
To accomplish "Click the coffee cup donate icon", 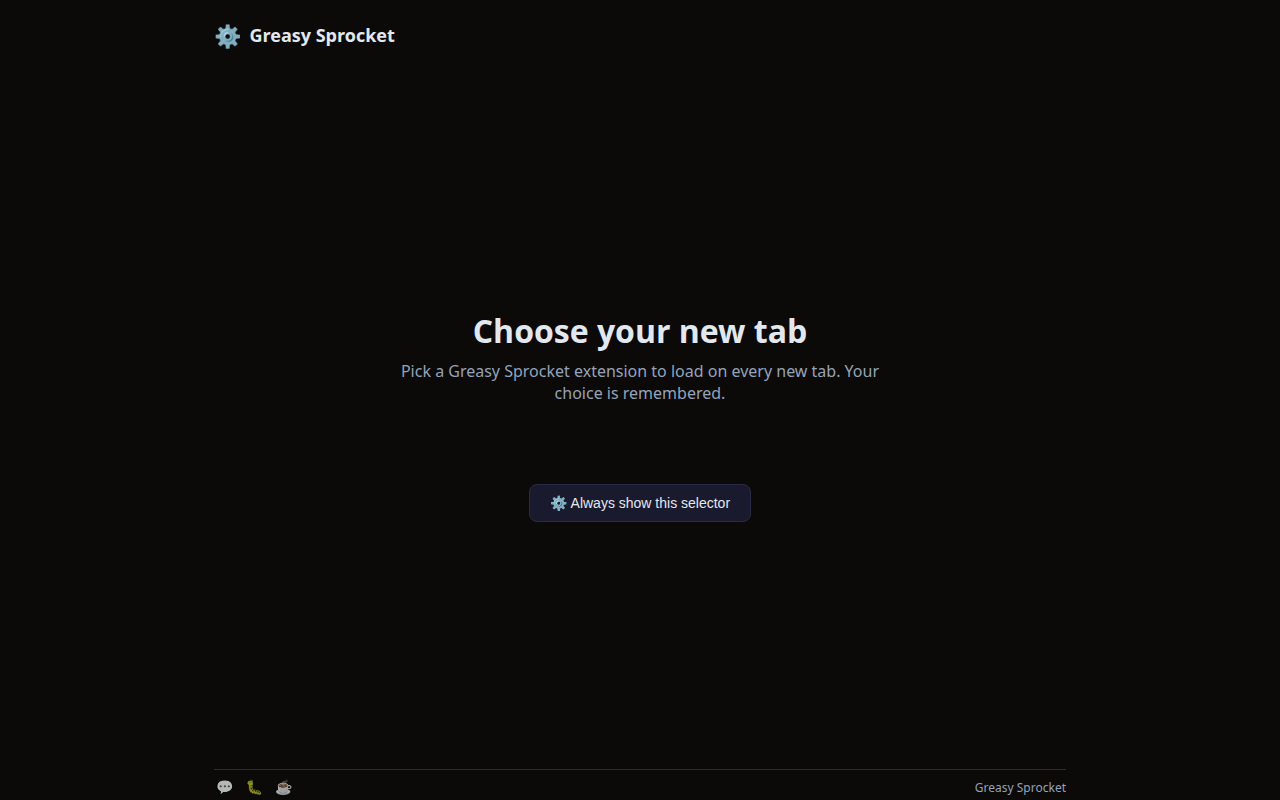I will (284, 787).
